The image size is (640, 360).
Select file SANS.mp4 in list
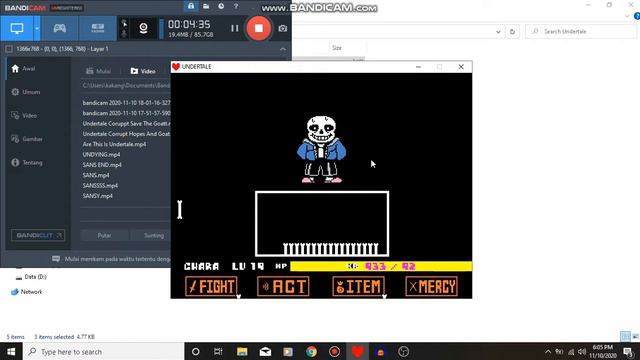96,175
